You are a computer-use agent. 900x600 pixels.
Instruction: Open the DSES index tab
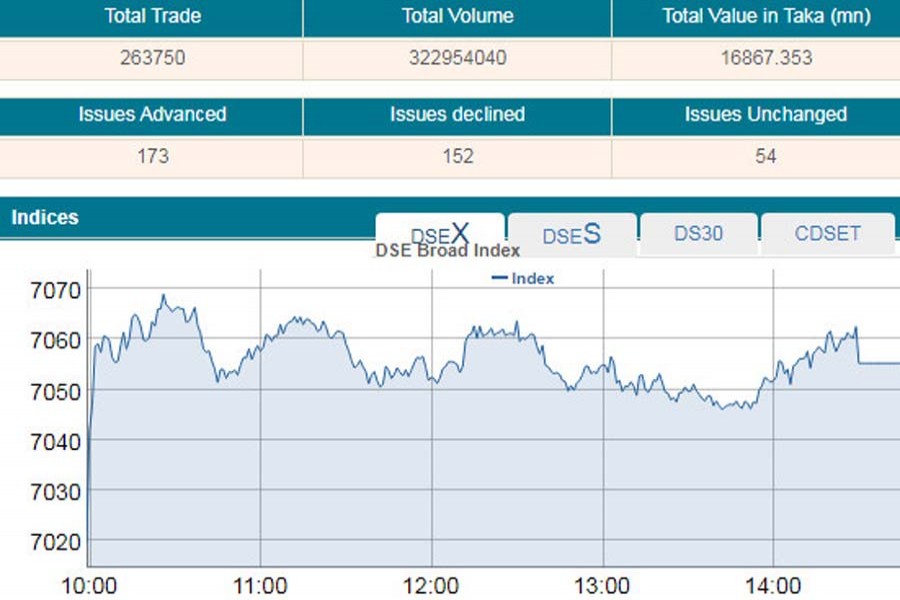(571, 235)
